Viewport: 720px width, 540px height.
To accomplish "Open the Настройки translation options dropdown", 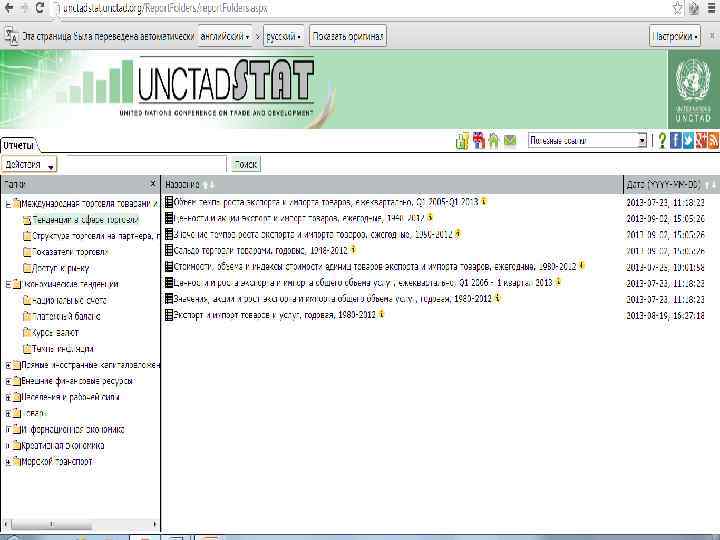I will 675,36.
